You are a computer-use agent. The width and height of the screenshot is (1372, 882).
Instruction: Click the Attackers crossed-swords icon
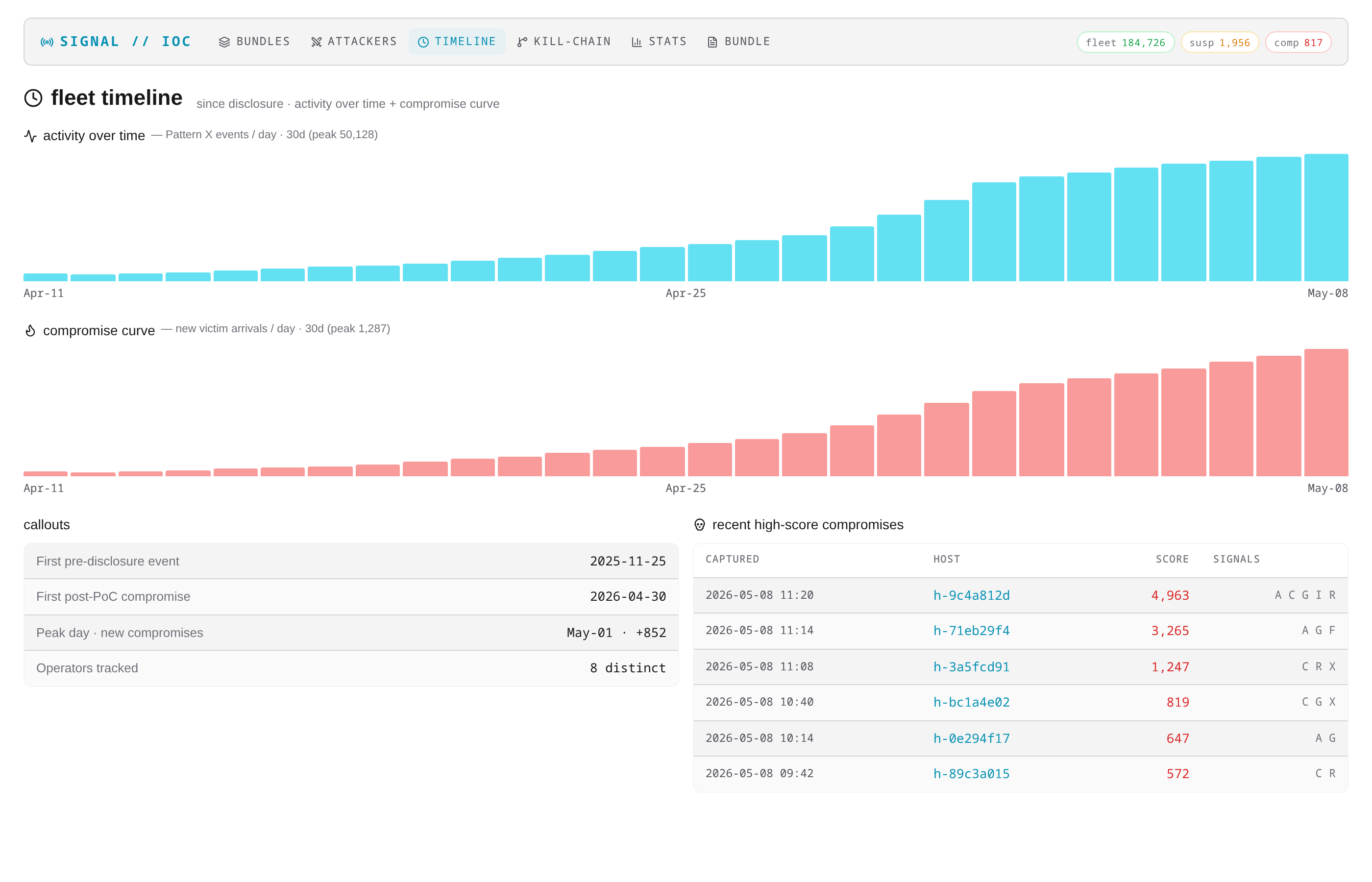pos(316,42)
